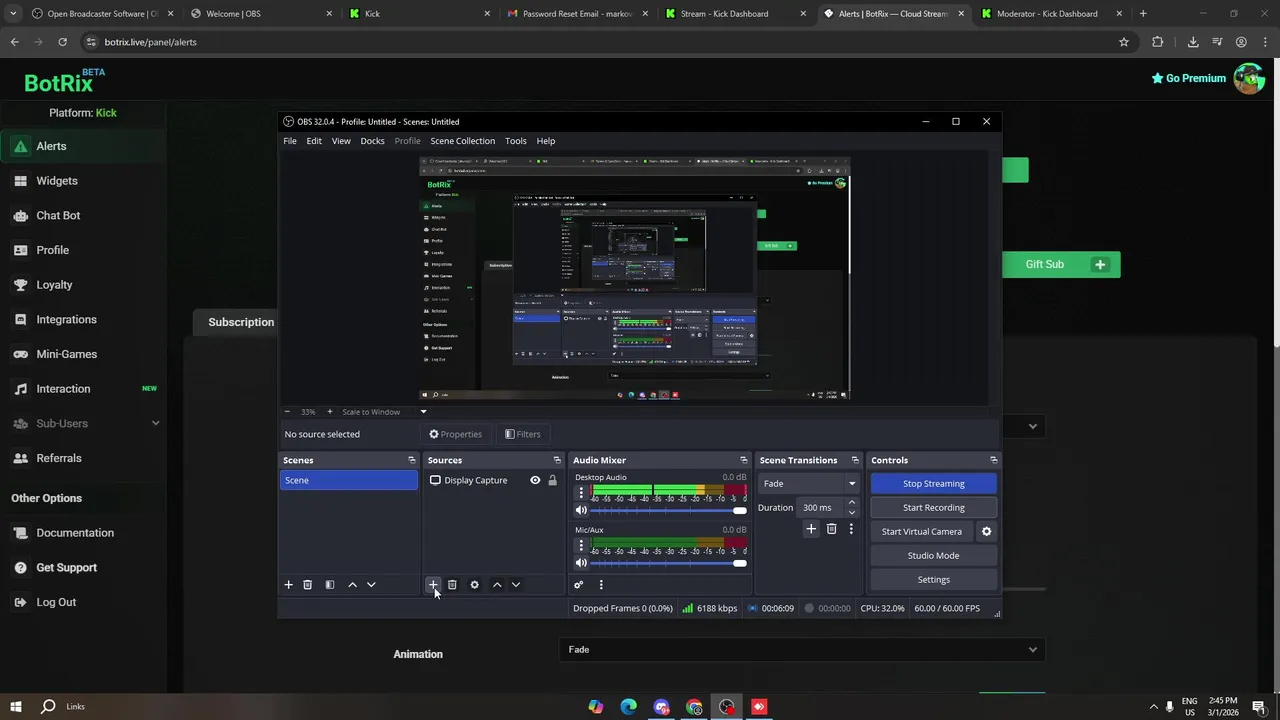Open the Fade transition dropdown in OBS

tap(809, 484)
